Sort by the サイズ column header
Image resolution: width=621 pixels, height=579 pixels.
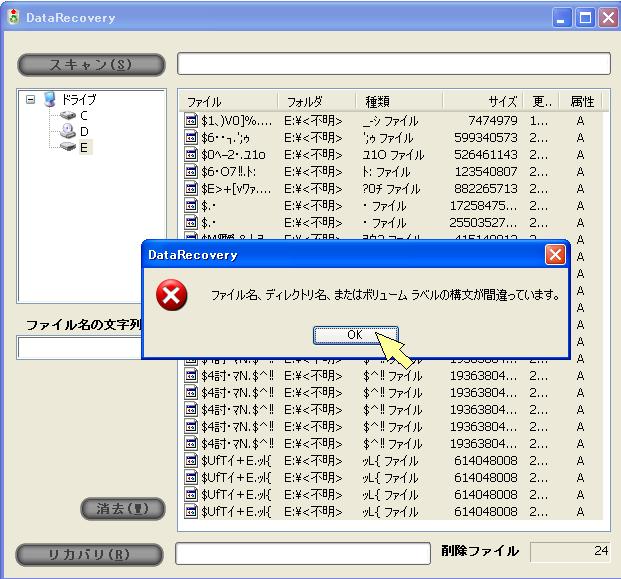pos(483,102)
